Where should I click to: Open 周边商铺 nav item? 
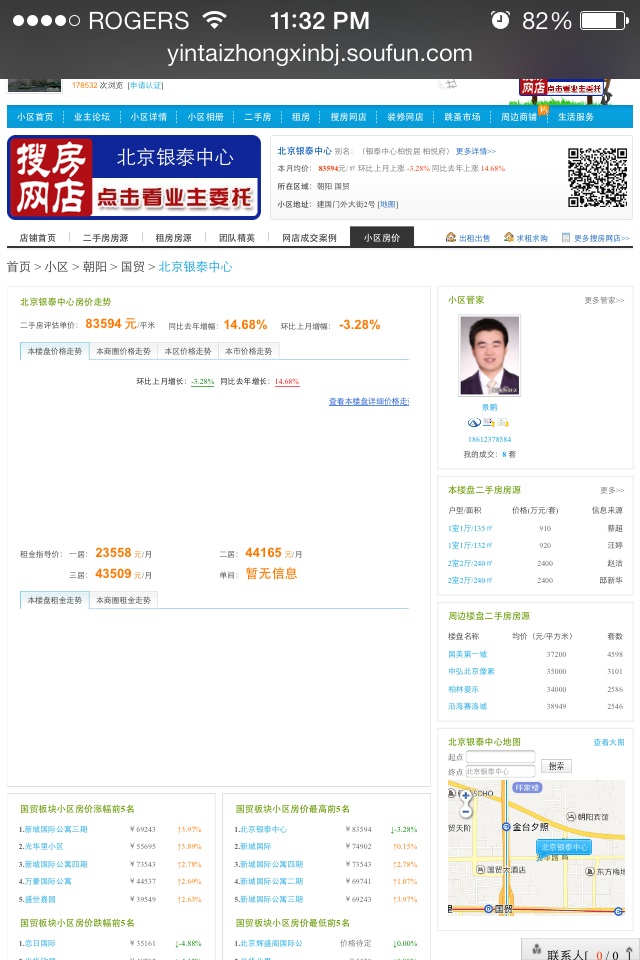pyautogui.click(x=519, y=117)
